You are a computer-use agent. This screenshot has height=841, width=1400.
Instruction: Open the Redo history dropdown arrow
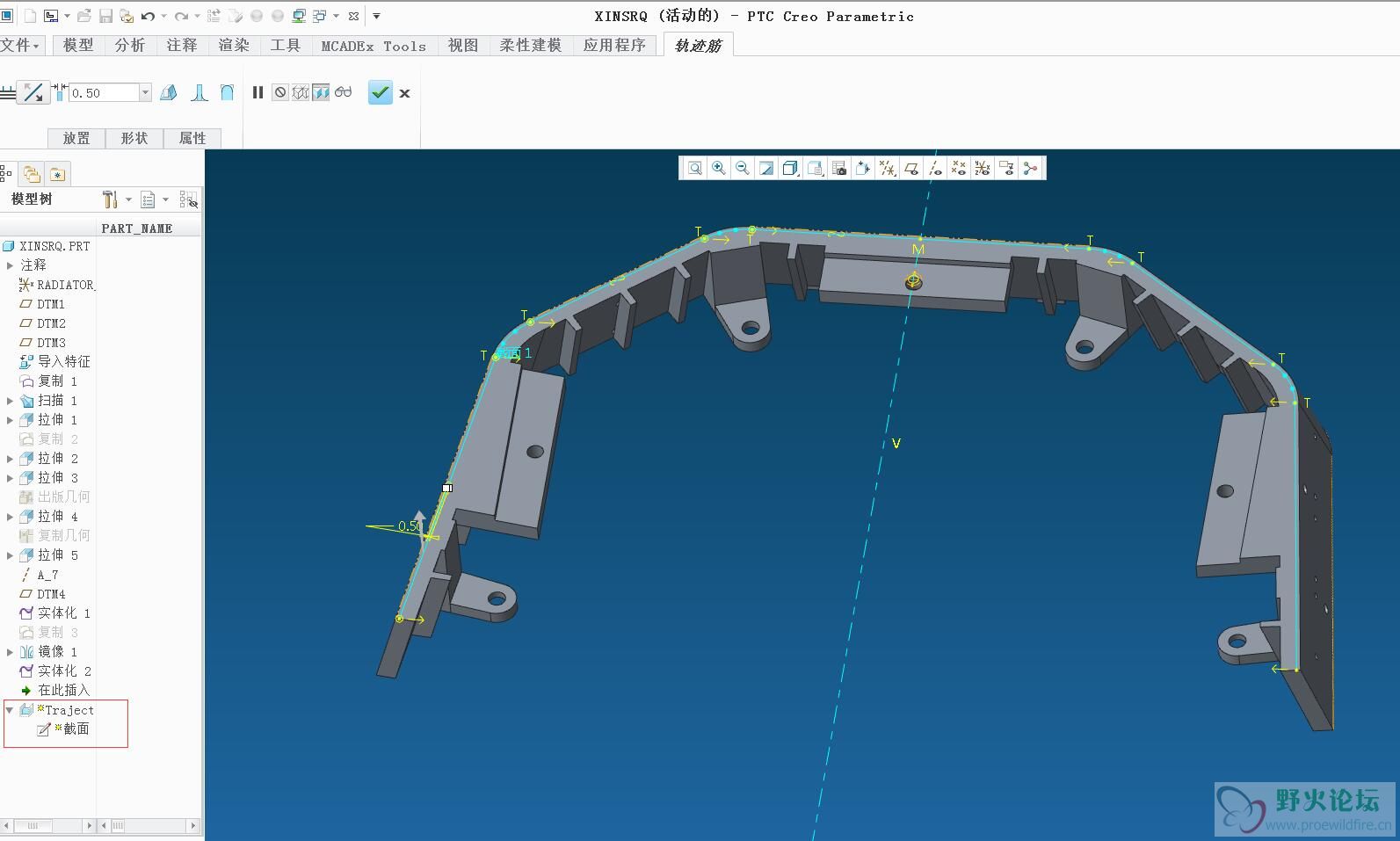pos(197,16)
